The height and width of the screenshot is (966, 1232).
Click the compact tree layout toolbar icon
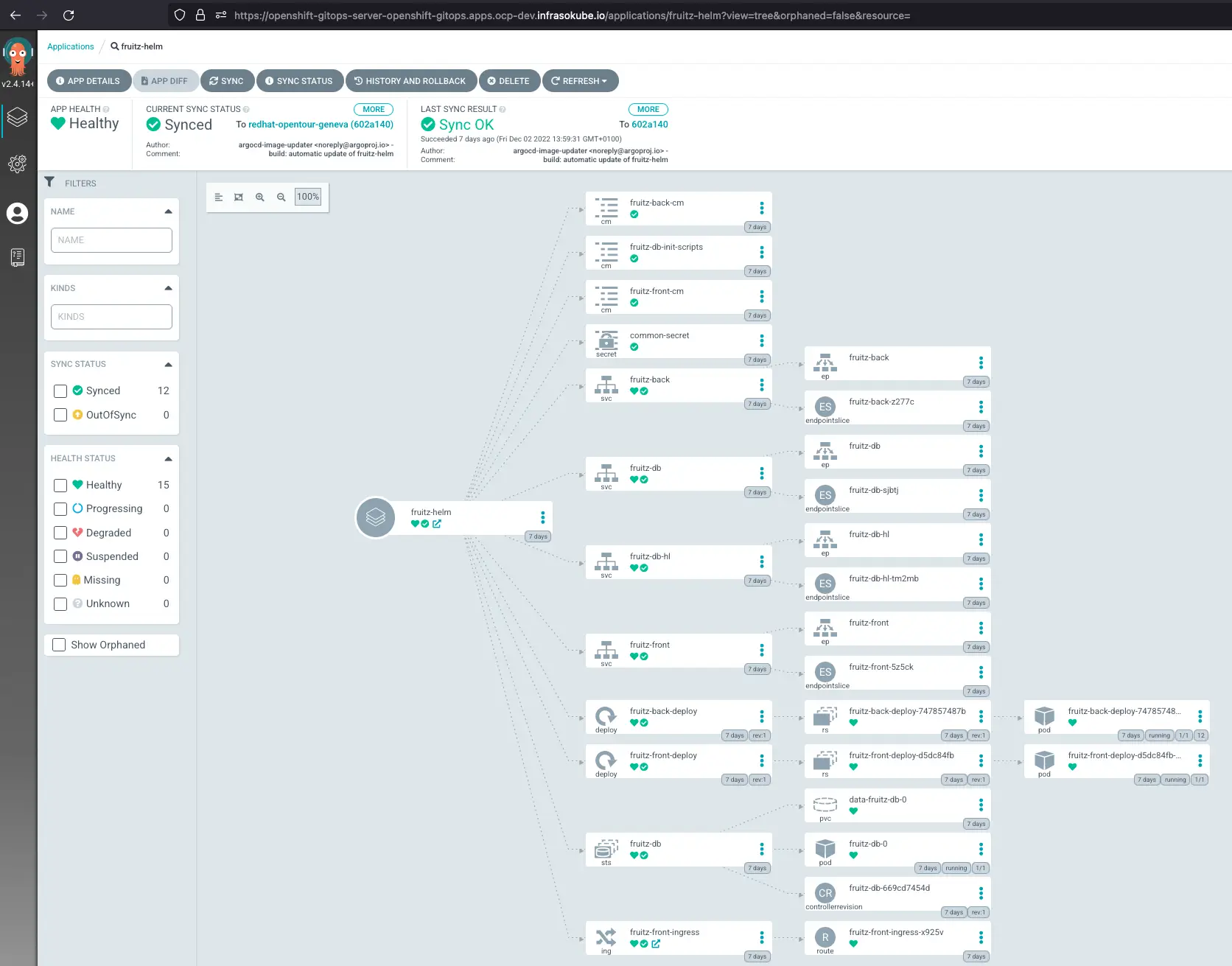(x=218, y=197)
